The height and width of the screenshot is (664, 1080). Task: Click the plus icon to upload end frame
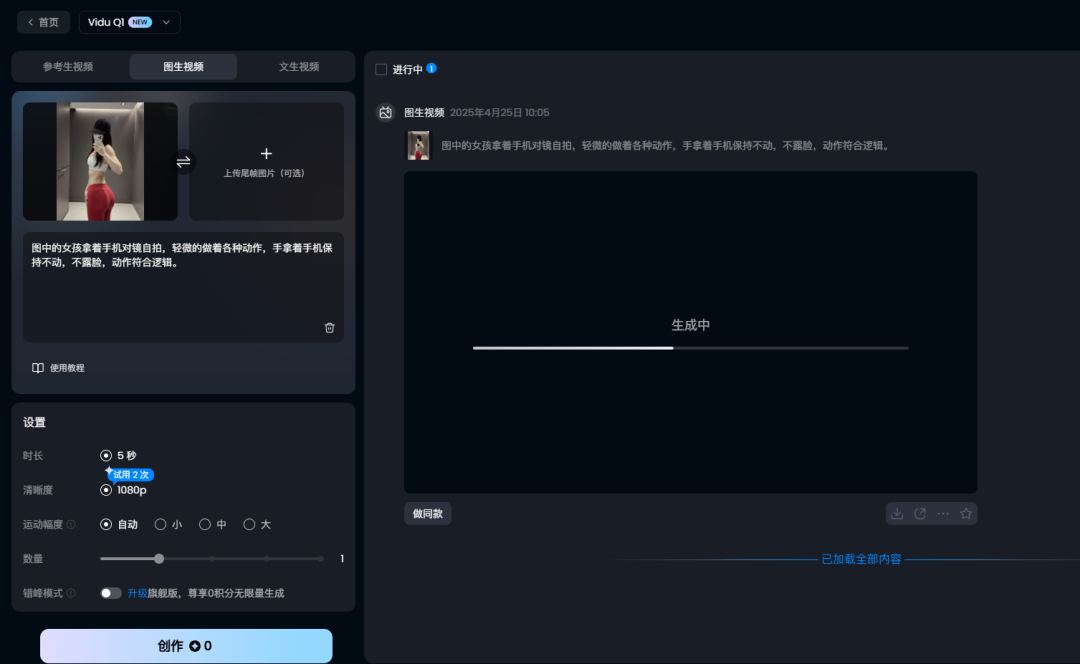point(266,154)
